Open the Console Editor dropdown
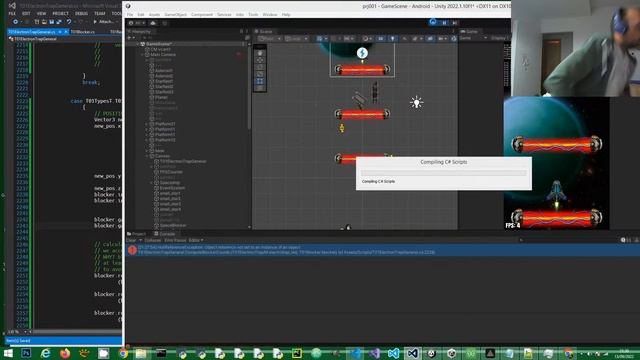The image size is (640, 360). click(196, 240)
